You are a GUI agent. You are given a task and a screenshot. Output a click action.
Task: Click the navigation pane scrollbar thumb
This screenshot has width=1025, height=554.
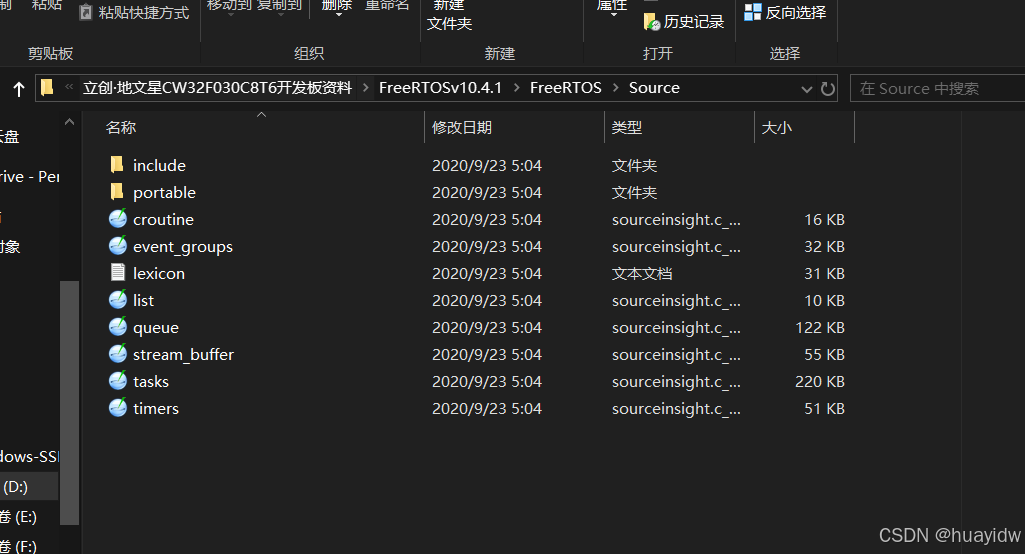(69, 402)
